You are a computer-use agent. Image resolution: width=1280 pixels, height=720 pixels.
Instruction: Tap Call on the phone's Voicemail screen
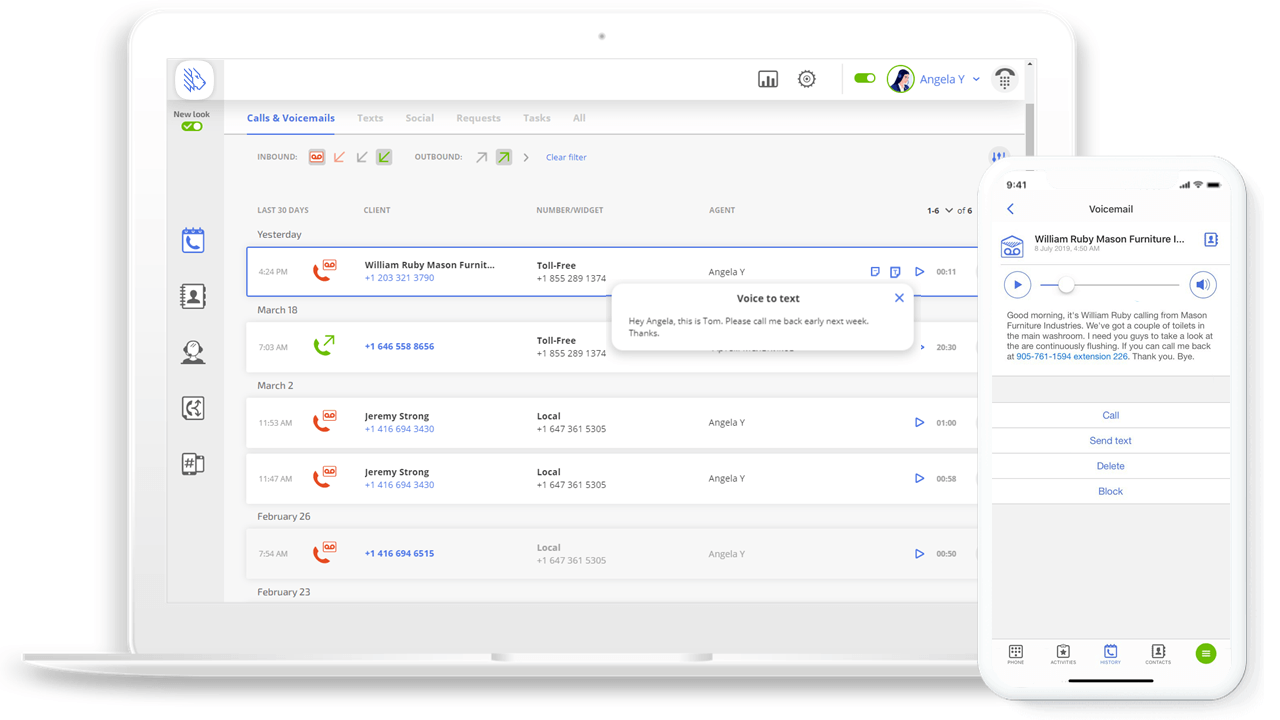[x=1111, y=415]
